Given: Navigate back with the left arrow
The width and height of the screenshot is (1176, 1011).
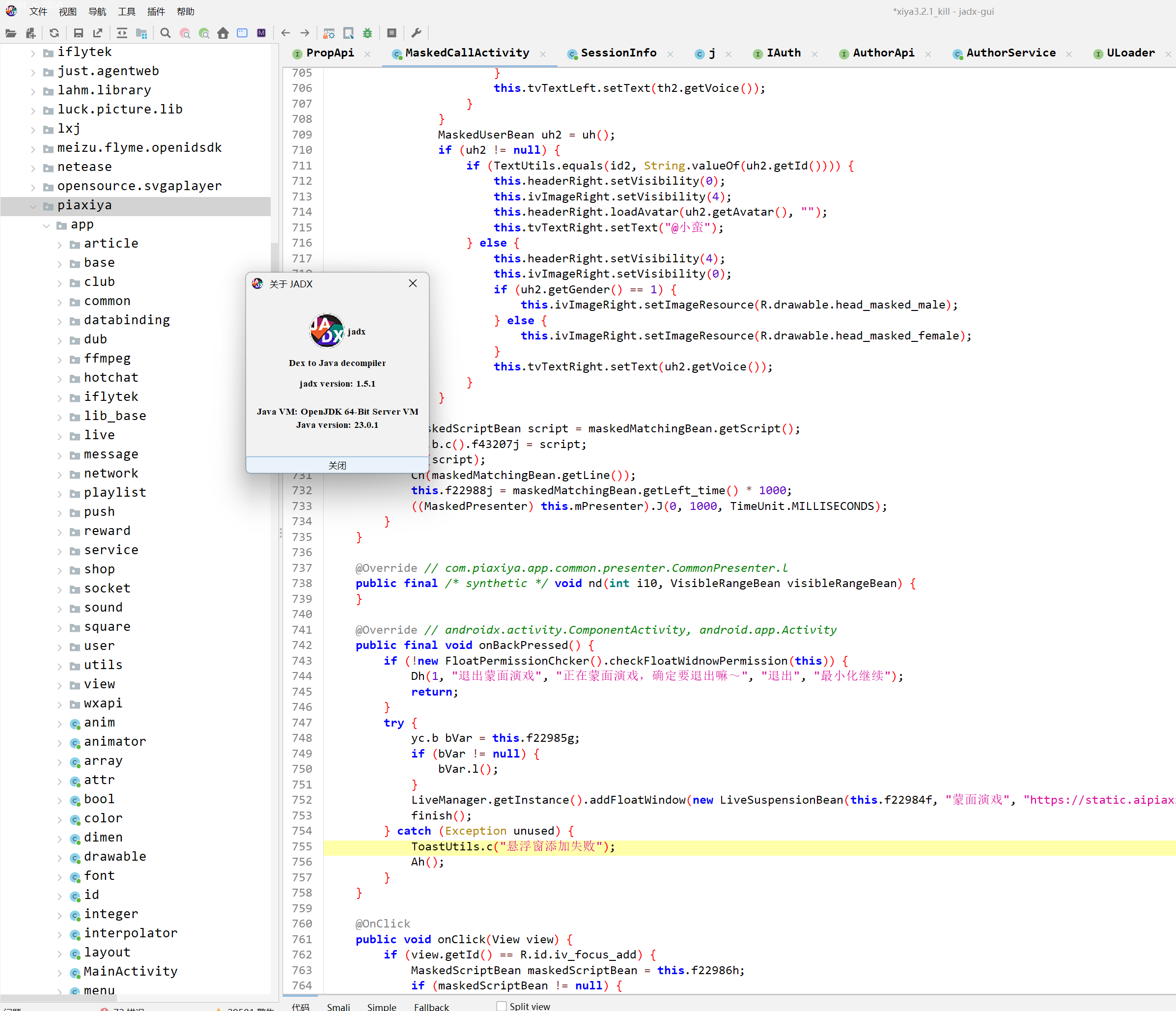Looking at the screenshot, I should tap(285, 33).
